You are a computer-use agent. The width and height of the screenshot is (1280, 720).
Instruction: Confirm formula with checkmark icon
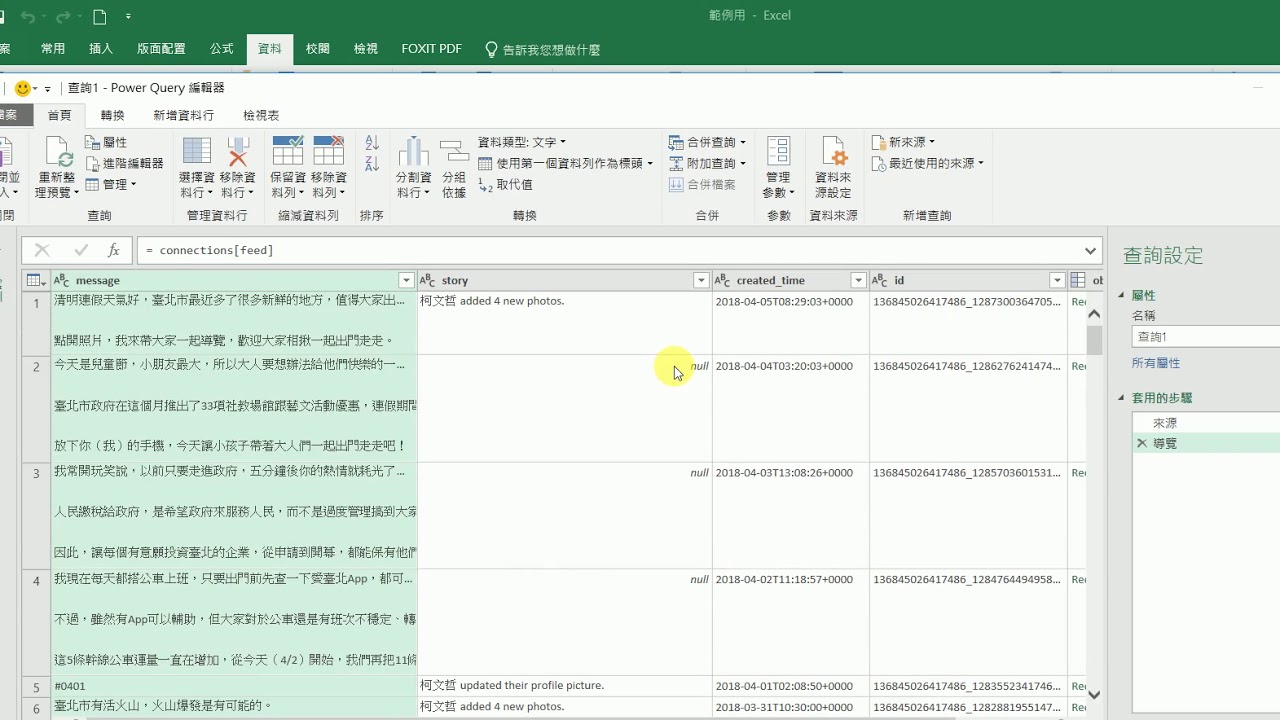(81, 250)
